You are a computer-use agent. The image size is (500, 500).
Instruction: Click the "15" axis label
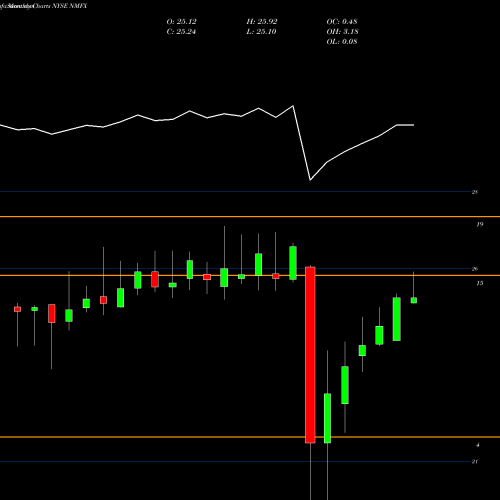[x=480, y=283]
